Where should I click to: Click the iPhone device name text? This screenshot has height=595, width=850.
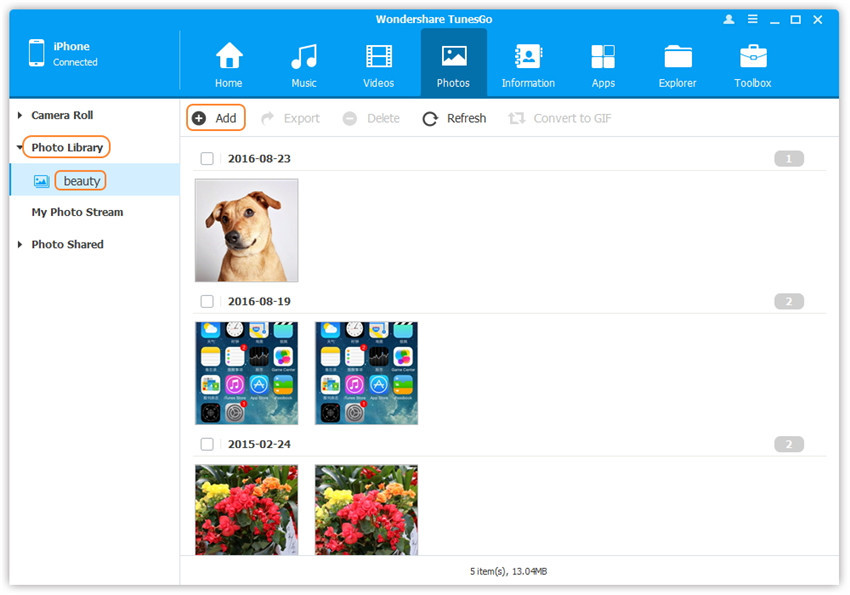click(x=71, y=47)
